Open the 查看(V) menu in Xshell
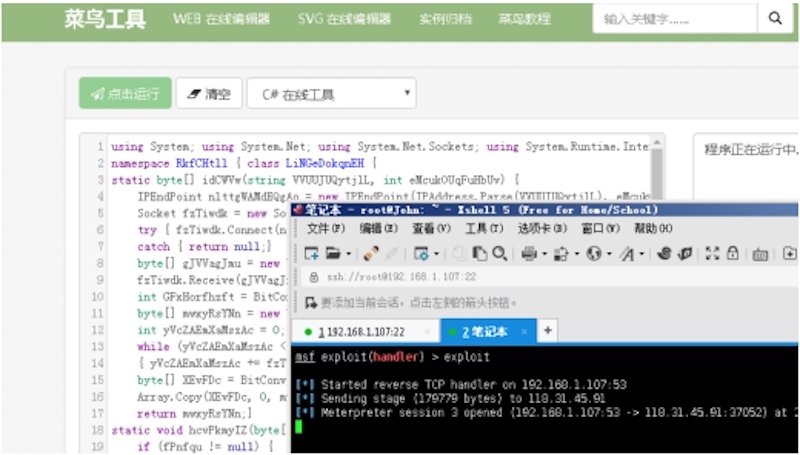The height and width of the screenshot is (455, 800). pos(431,229)
